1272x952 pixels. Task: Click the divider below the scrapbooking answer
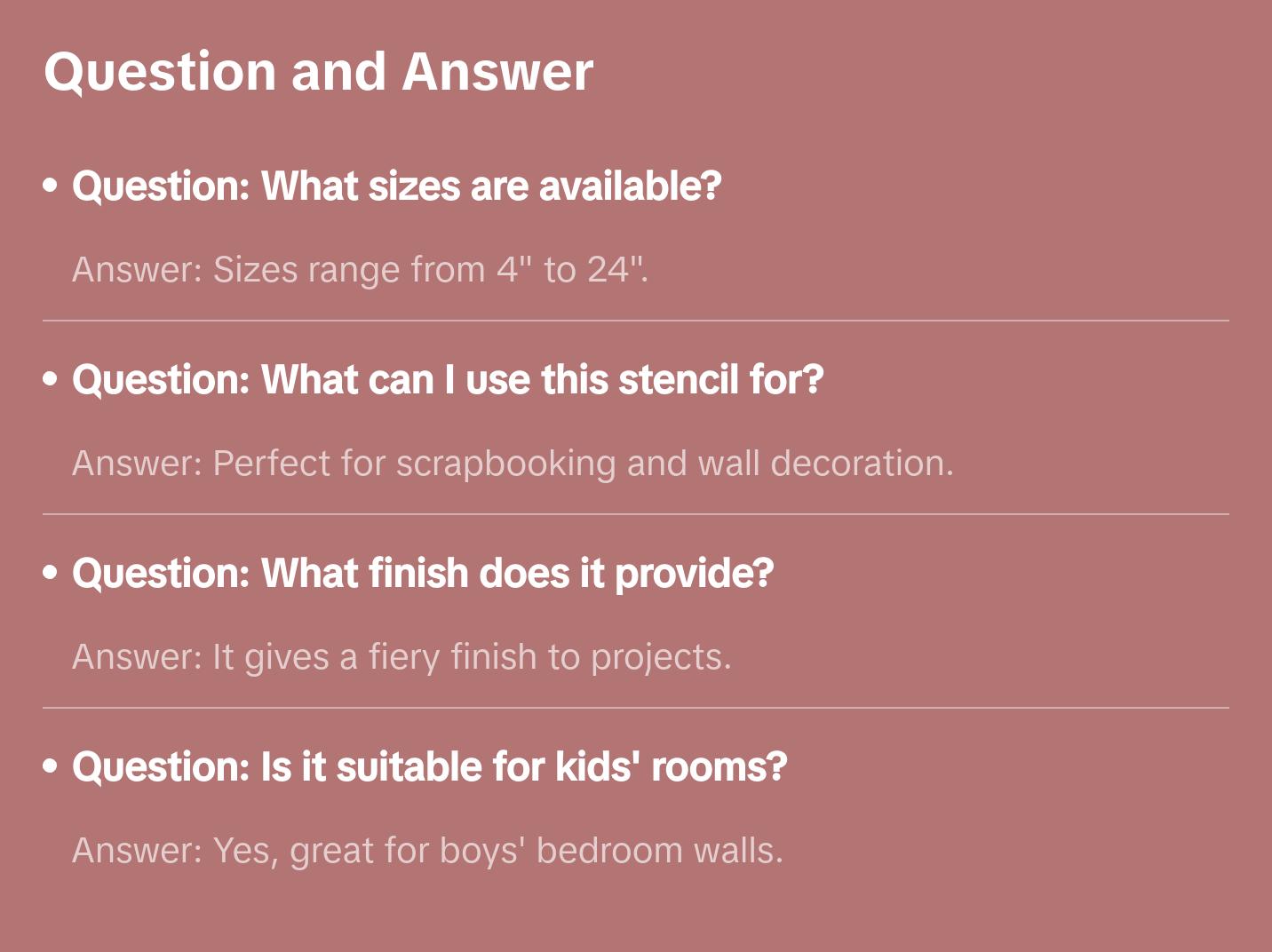coord(636,514)
